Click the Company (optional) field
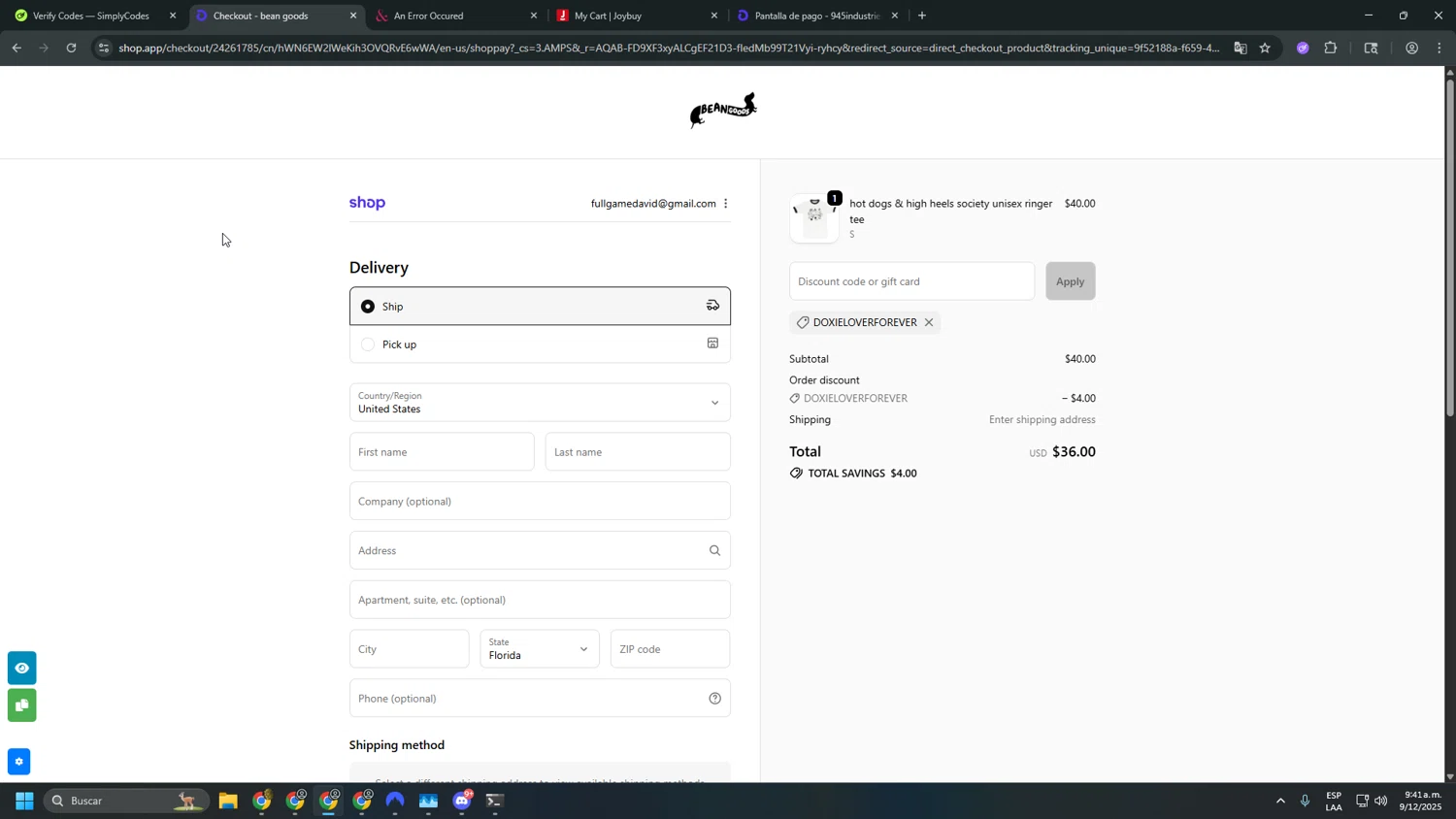Viewport: 1456px width, 819px height. (x=540, y=501)
